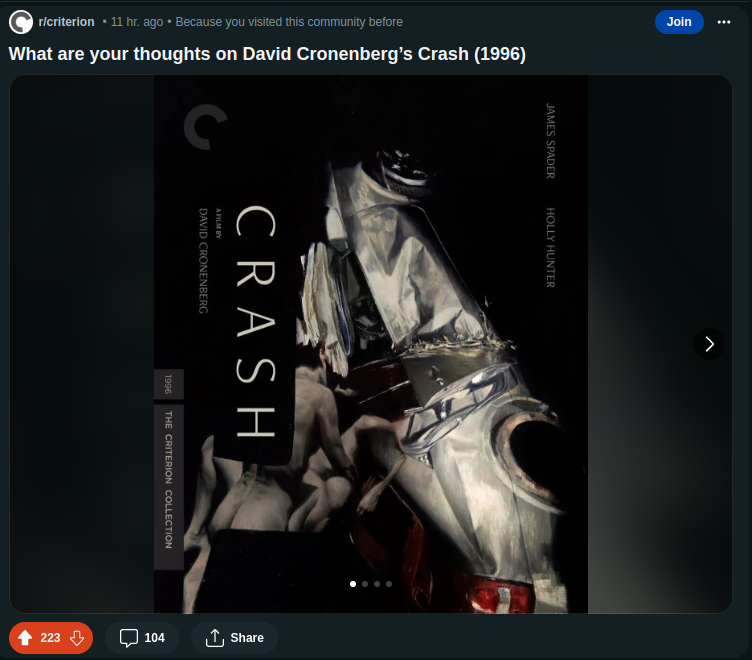Screen dimensions: 752x660
Task: Click the 223 vote score count
Action: coord(50,638)
